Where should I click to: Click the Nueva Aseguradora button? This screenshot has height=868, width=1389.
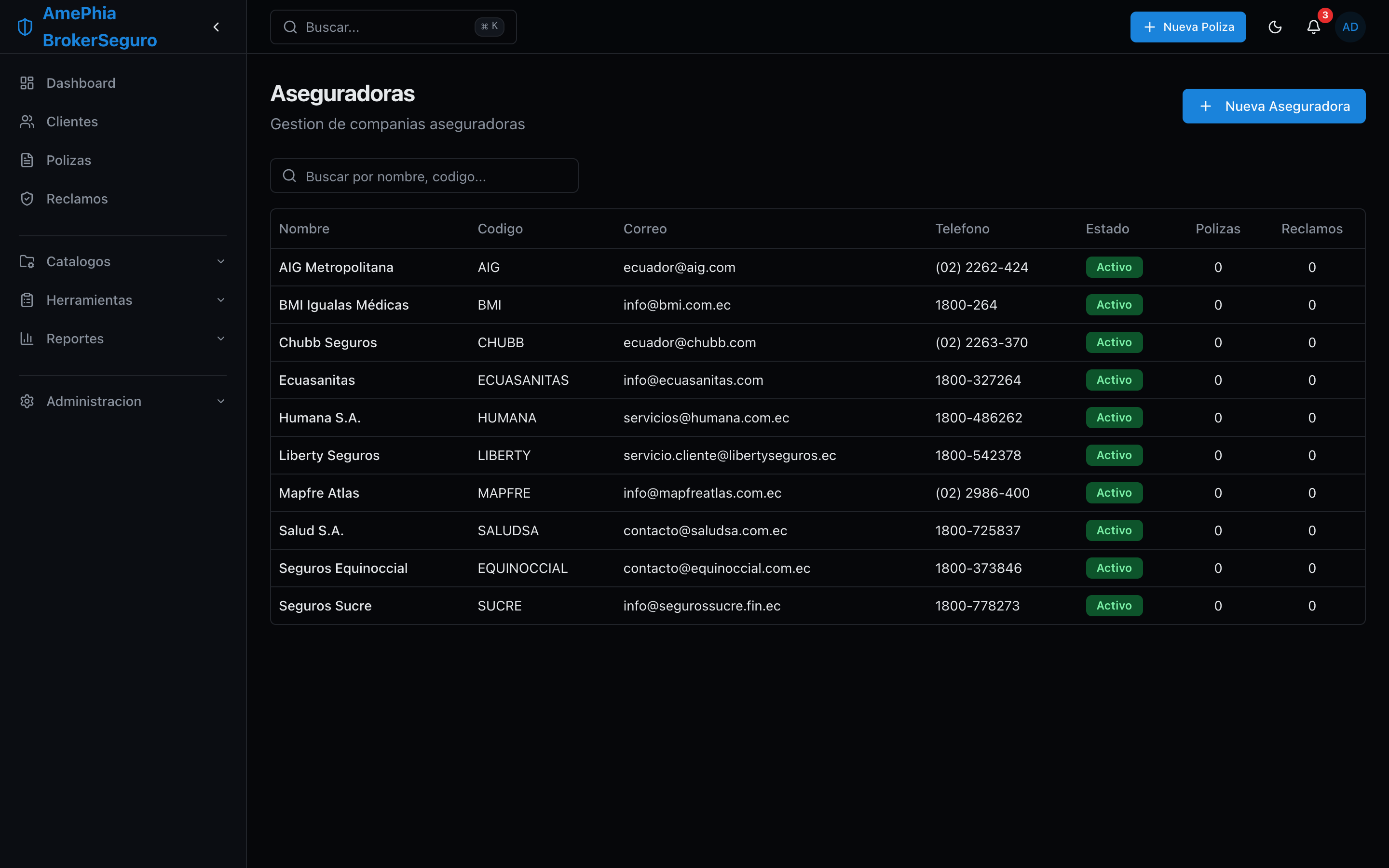point(1274,106)
